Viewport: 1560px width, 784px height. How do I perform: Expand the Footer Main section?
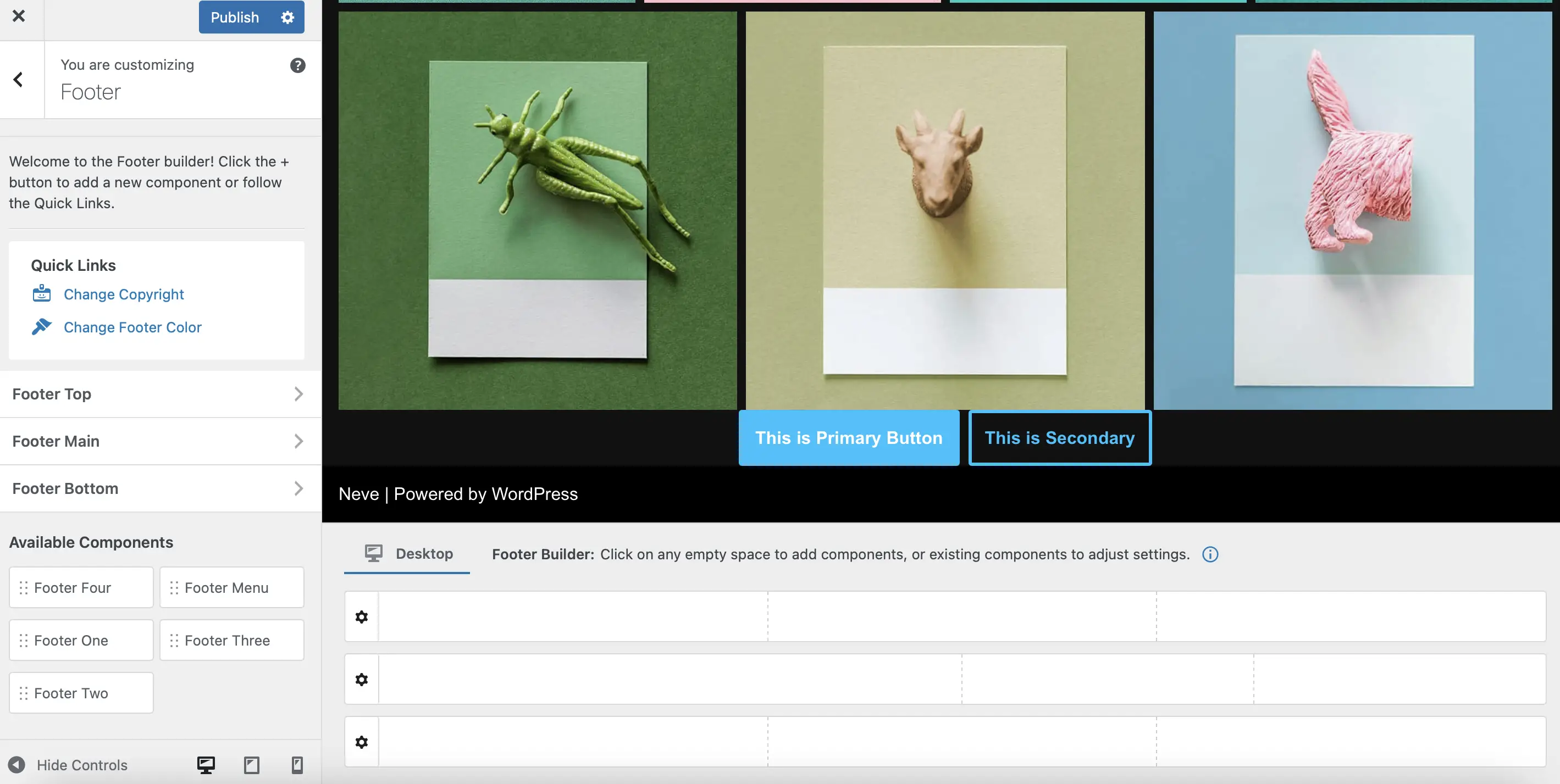156,440
